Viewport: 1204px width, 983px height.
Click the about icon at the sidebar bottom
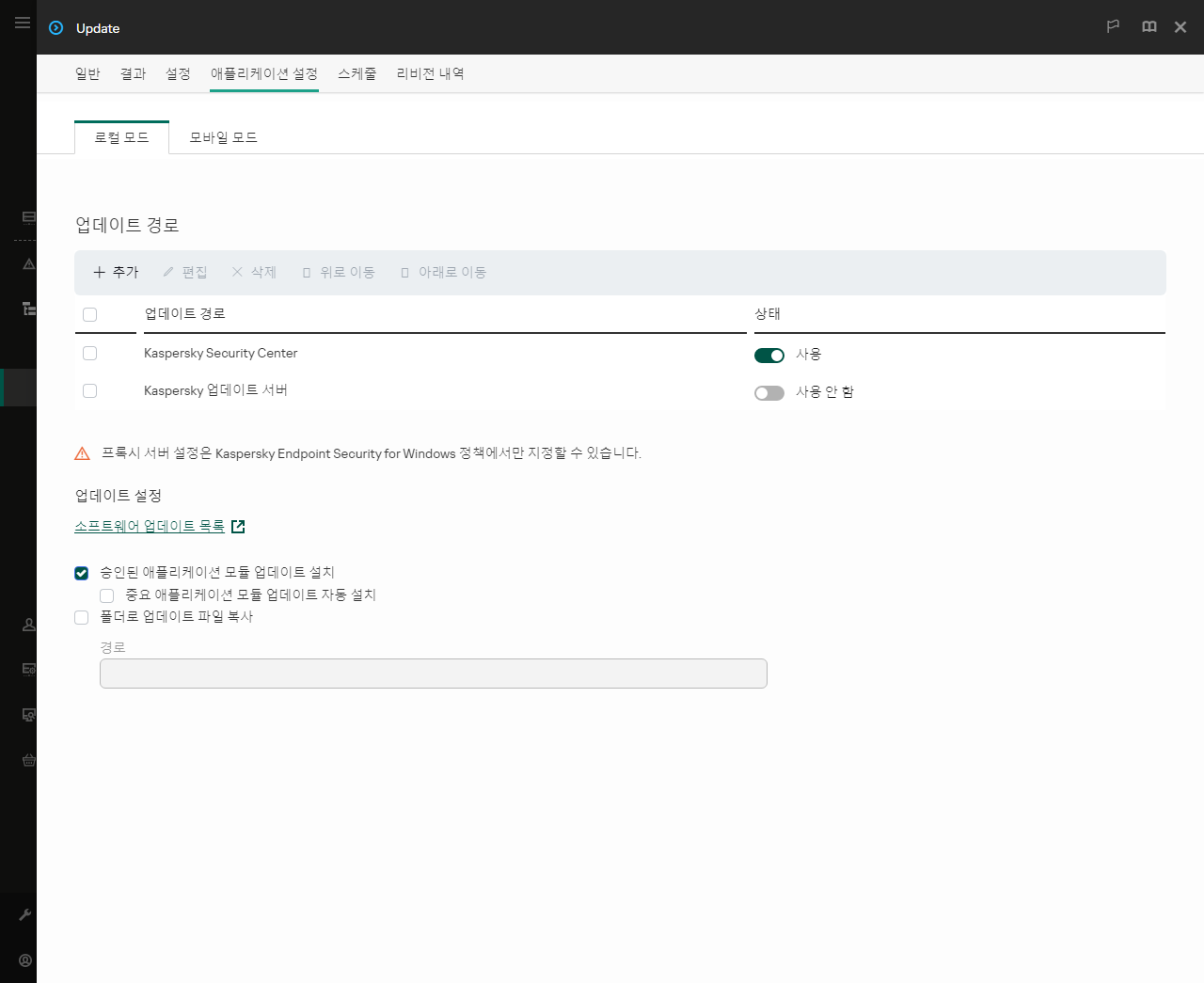pyautogui.click(x=24, y=959)
